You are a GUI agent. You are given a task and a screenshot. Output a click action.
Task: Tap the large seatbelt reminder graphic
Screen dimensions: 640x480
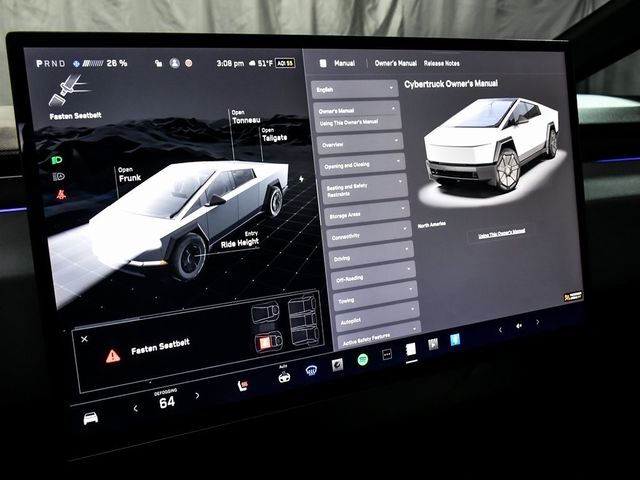tap(69, 90)
